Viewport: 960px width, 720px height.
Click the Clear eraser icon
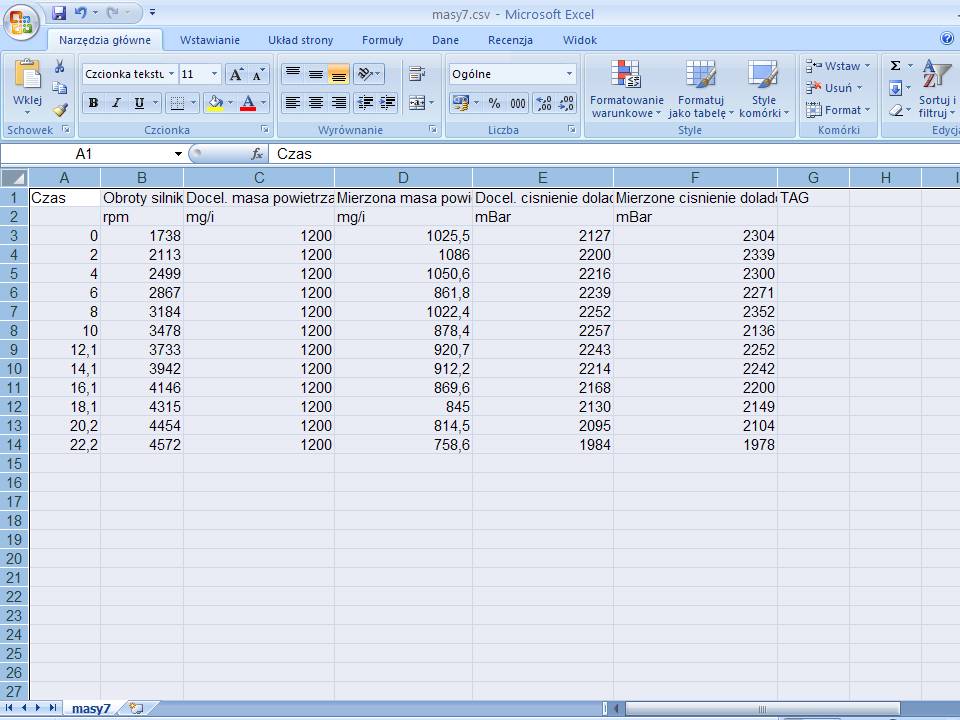[x=895, y=110]
